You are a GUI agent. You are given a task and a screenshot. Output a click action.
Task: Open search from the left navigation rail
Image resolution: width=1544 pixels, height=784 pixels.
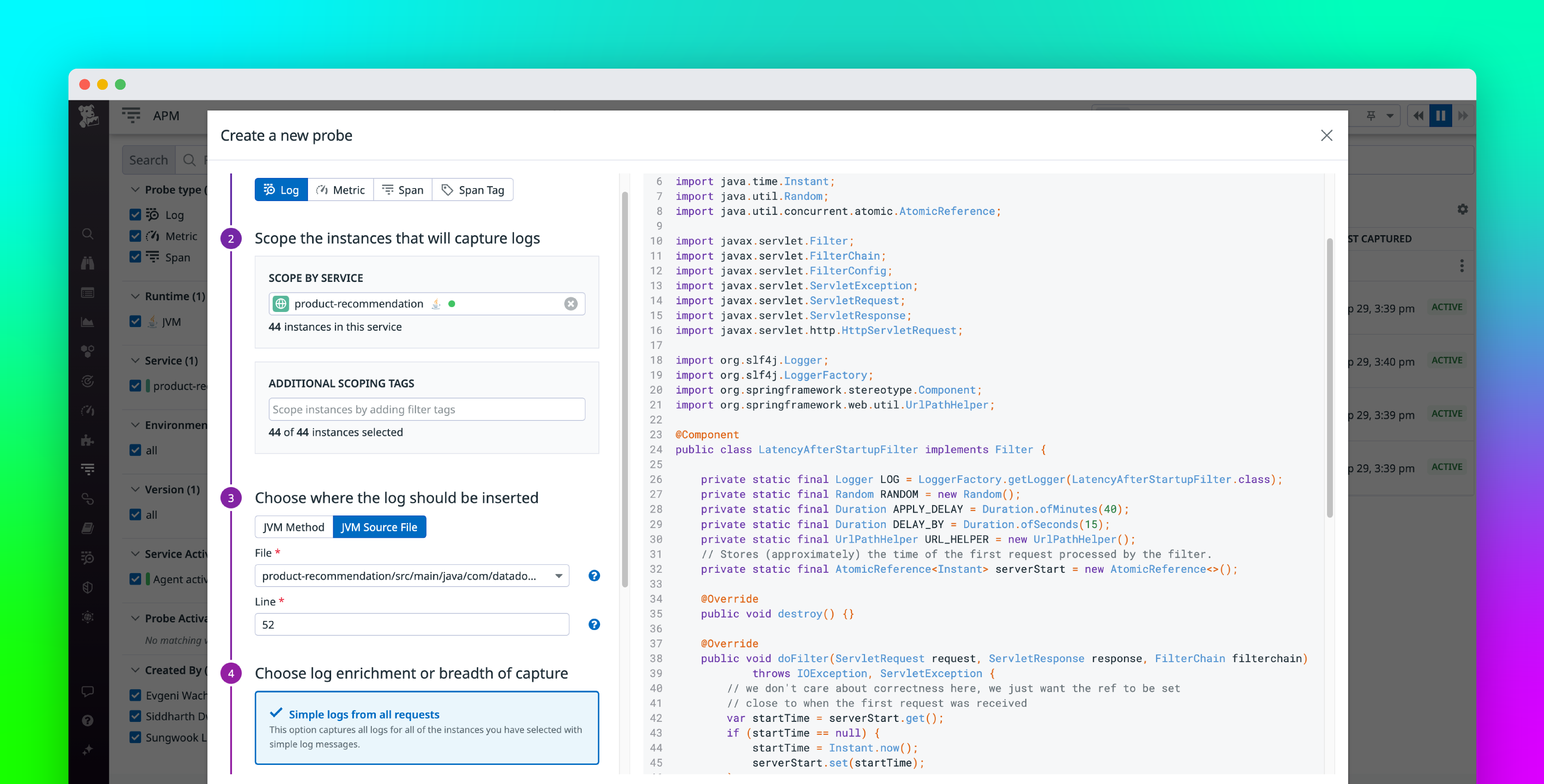(x=87, y=234)
